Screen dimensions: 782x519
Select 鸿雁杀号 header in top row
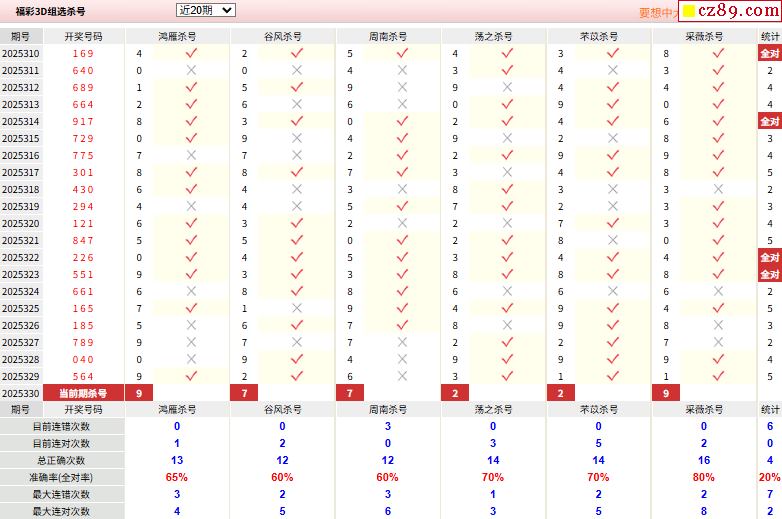177,36
